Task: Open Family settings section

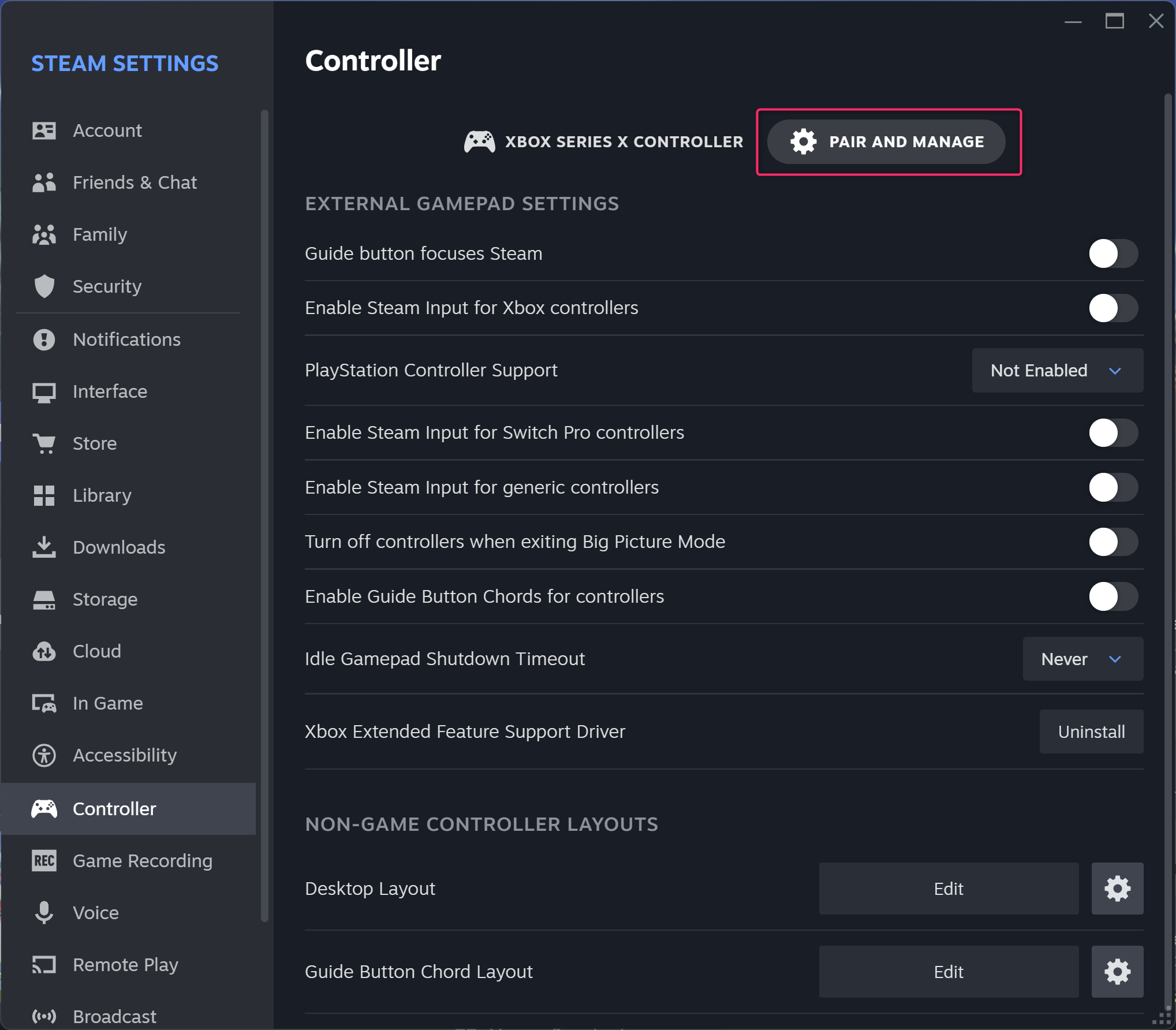Action: point(128,234)
